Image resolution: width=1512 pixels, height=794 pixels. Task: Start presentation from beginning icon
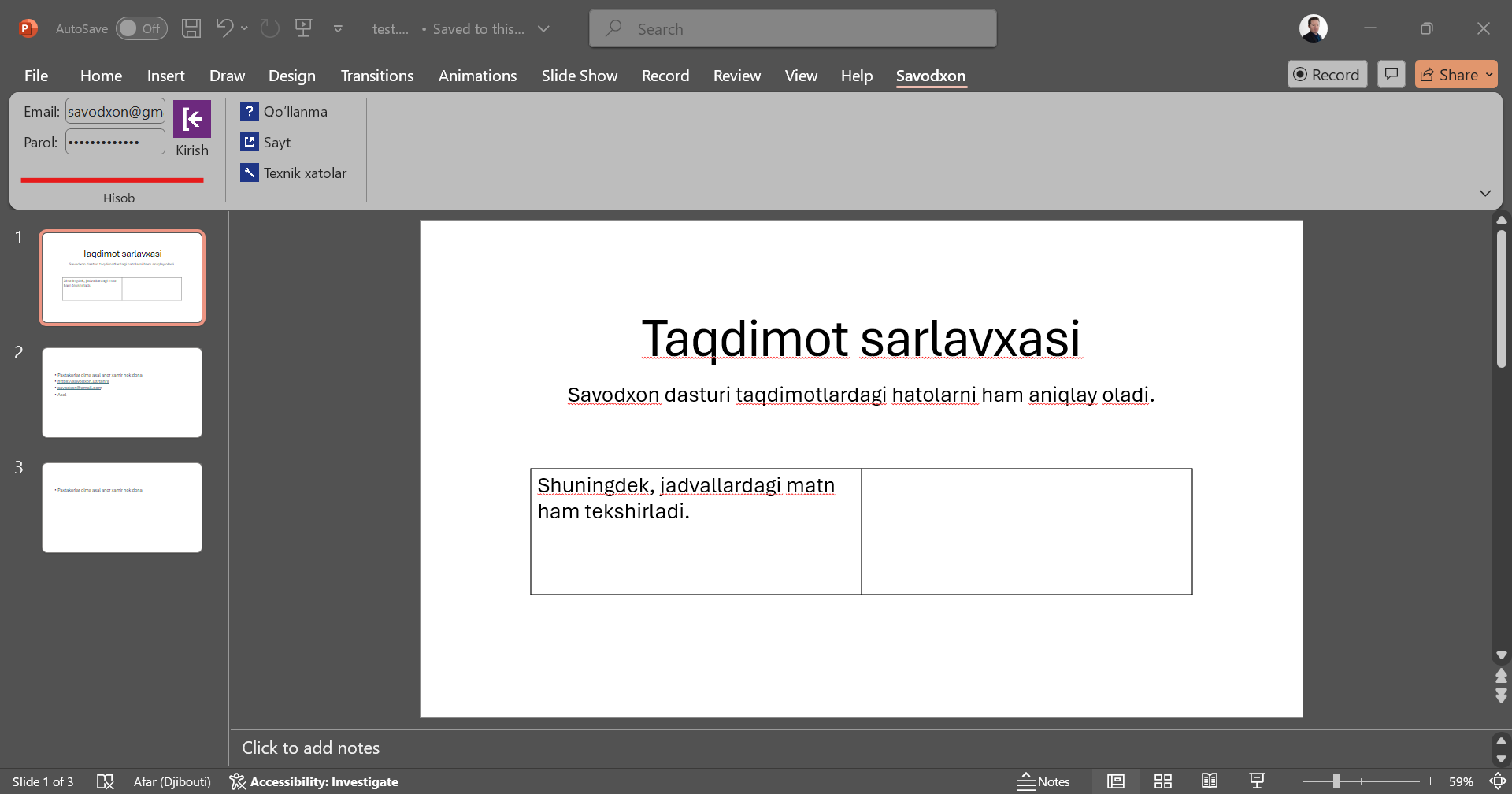click(x=303, y=29)
